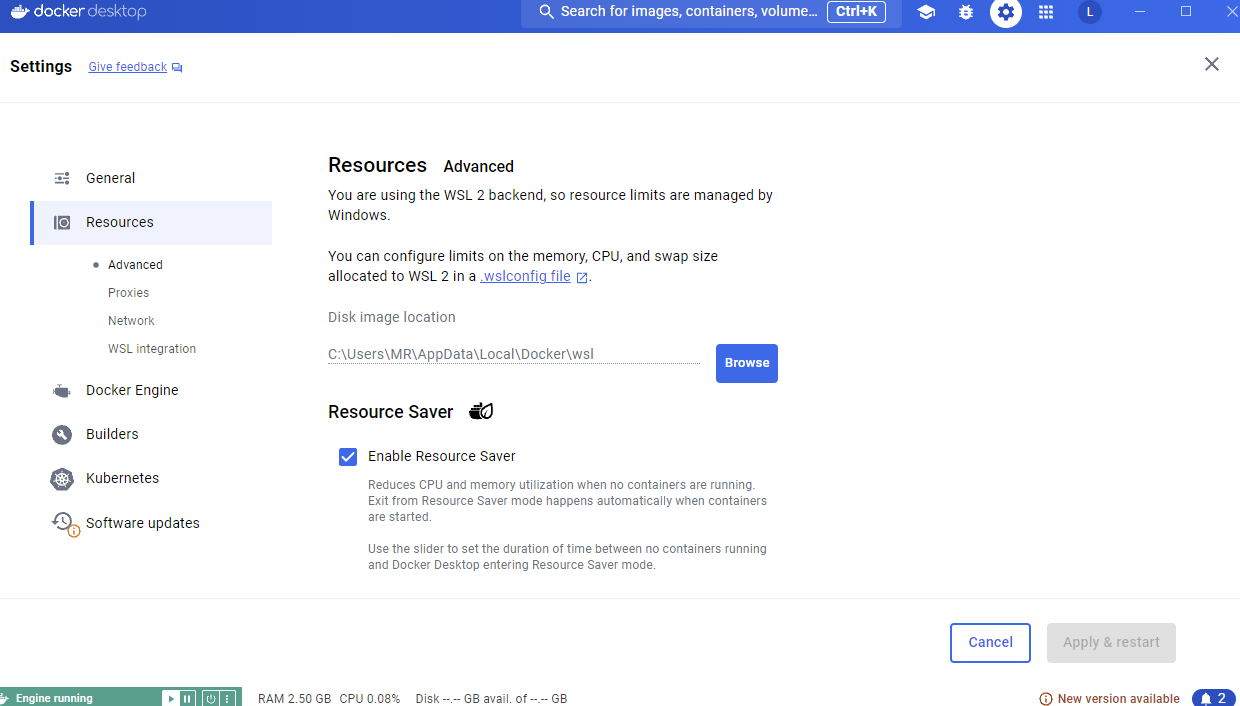Click the Disk available status text
The width and height of the screenshot is (1240, 706).
point(491,699)
